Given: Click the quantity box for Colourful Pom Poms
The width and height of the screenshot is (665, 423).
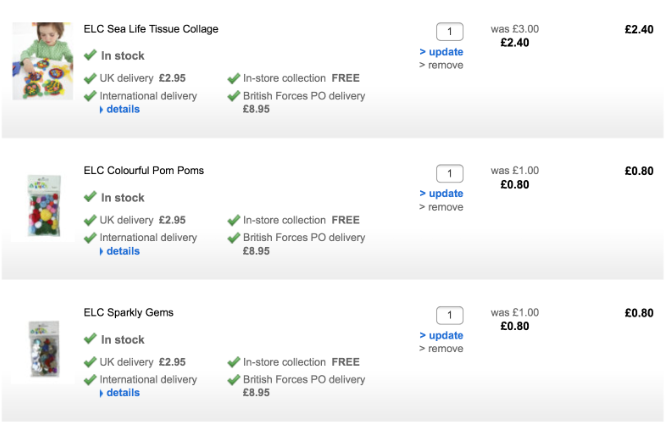Looking at the screenshot, I should point(450,173).
